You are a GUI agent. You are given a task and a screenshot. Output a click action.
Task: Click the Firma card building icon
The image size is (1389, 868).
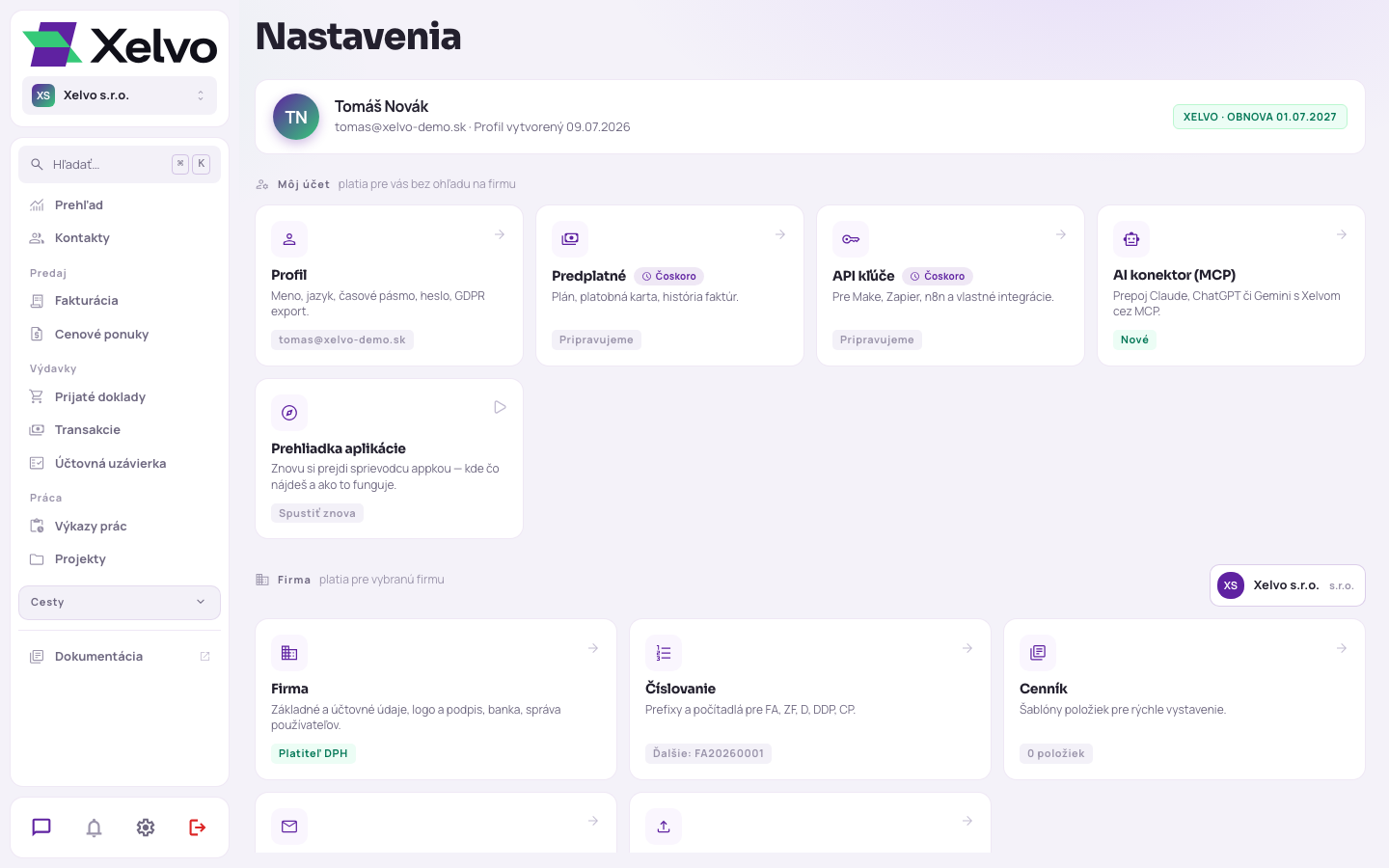pos(289,653)
